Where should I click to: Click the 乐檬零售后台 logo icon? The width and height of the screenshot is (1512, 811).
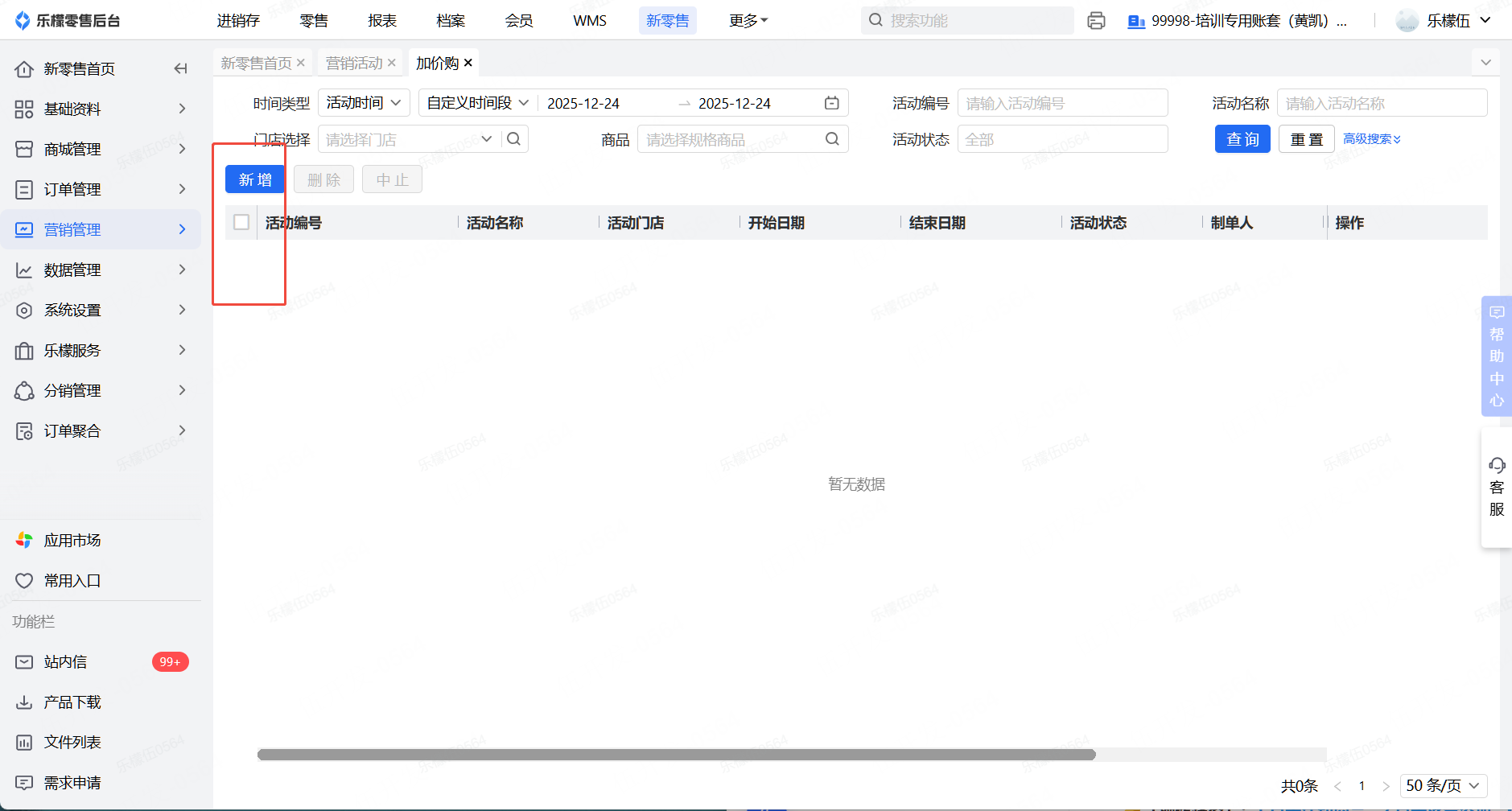(23, 21)
